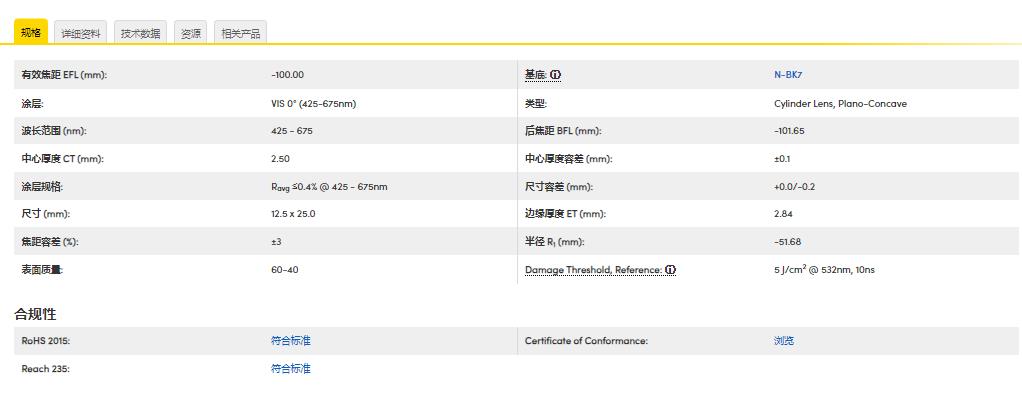1022x411 pixels.
Task: Click the Reach 235 row label
Action: (45, 369)
